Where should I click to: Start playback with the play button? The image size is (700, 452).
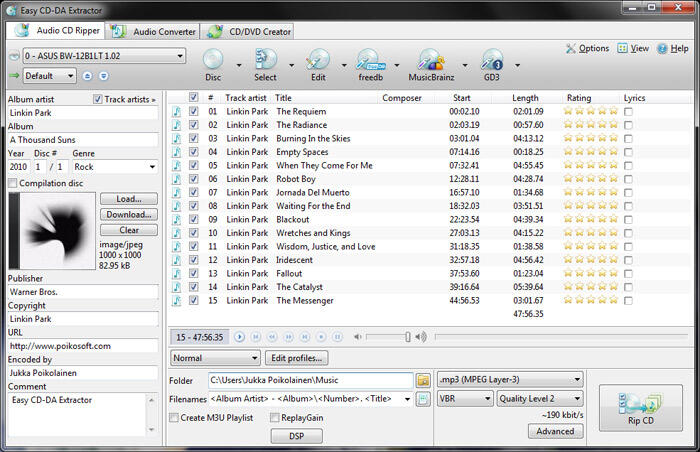239,337
